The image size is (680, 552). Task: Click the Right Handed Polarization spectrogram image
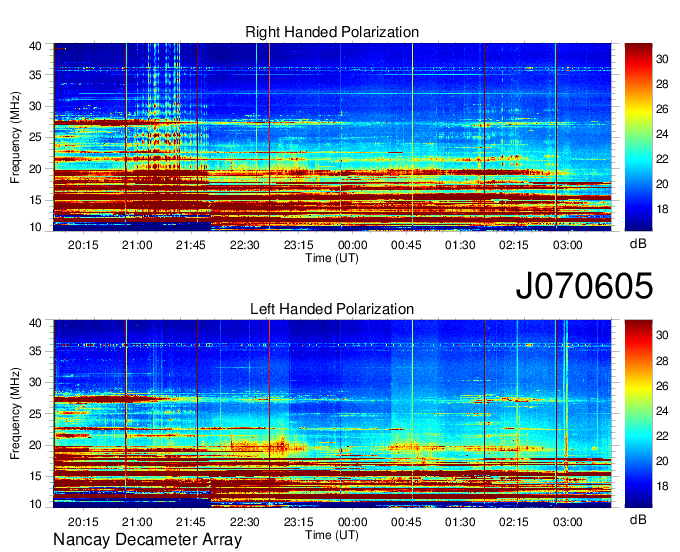tap(332, 137)
